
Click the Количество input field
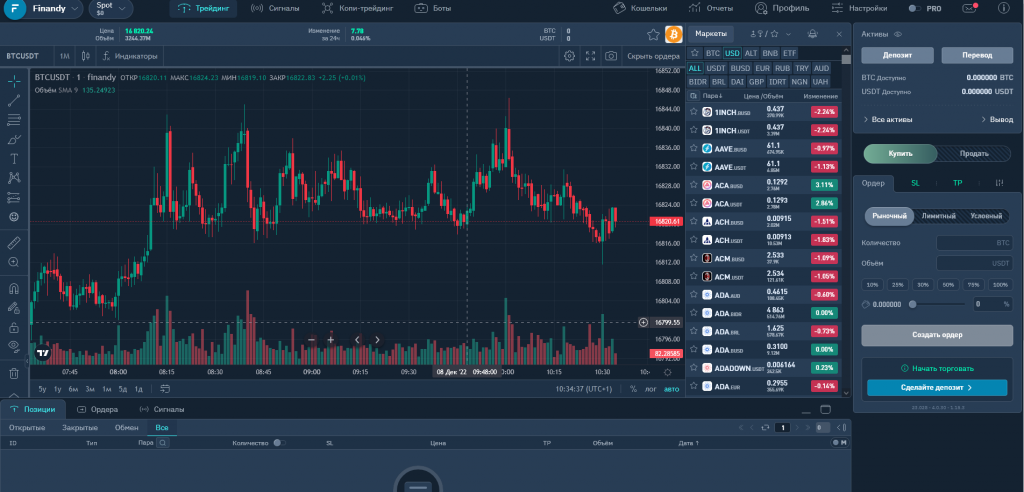[974, 243]
